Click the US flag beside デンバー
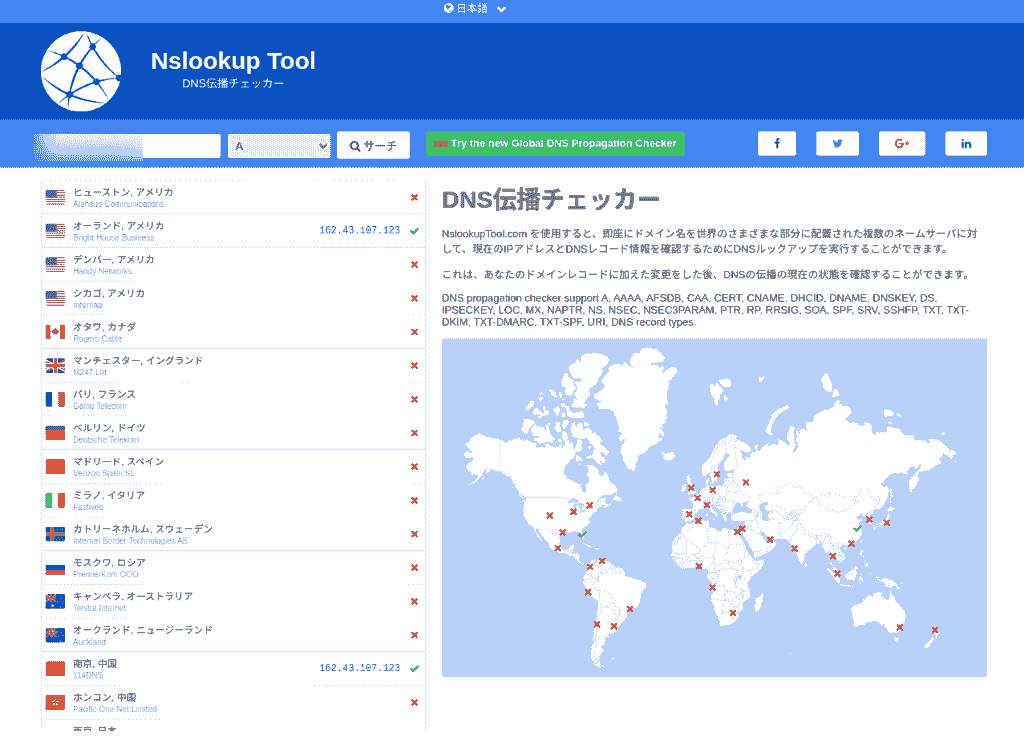 tap(56, 264)
